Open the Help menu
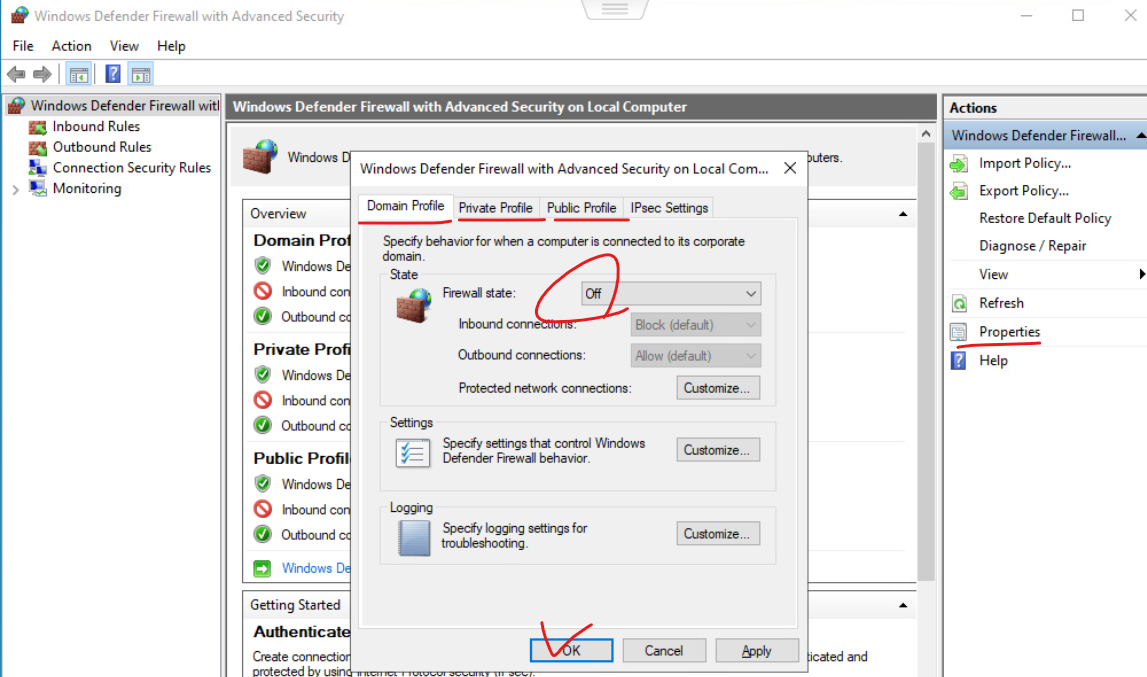1147x677 pixels. (170, 46)
